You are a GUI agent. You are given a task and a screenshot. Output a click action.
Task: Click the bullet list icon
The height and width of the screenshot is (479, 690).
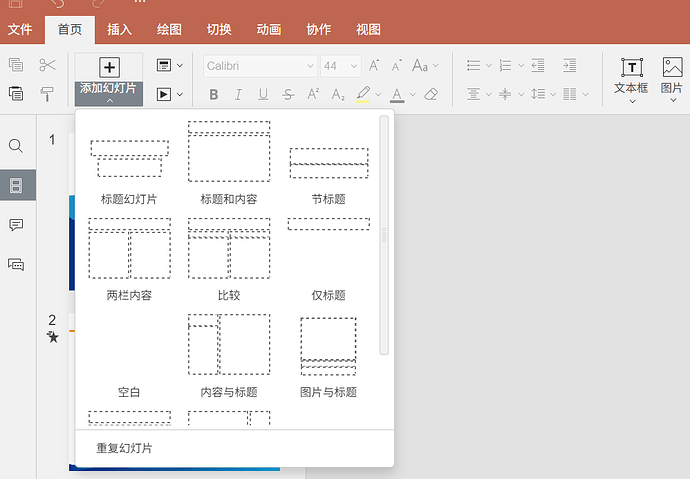point(474,66)
